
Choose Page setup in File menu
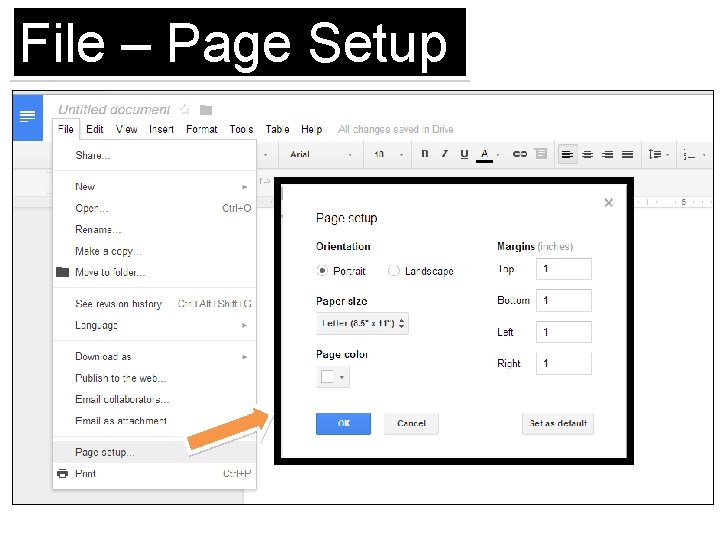(155, 452)
